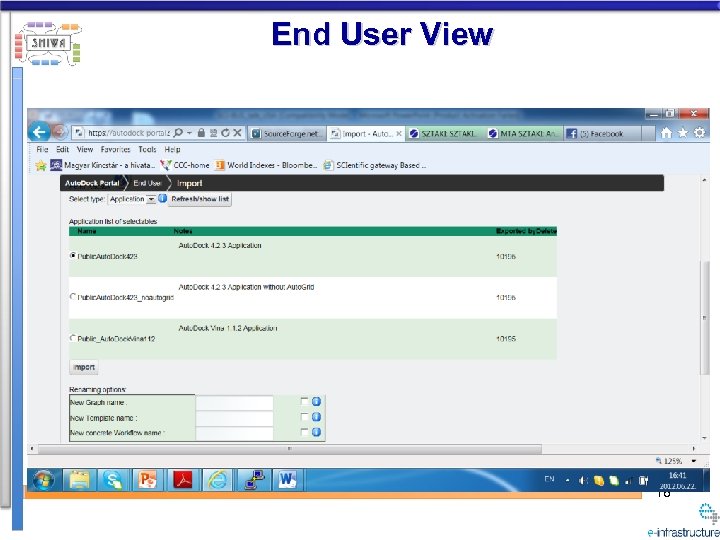This screenshot has width=720, height=540.
Task: Open Favorites star icon at top right
Action: pyautogui.click(x=683, y=133)
